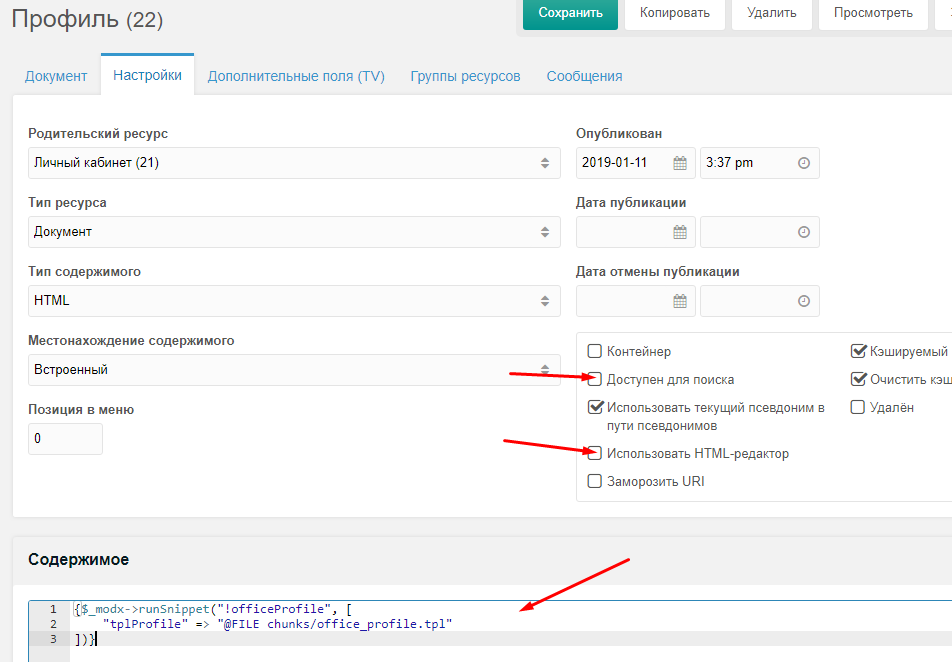Viewport: 952px width, 662px height.
Task: Click line number 2 in code editor
Action: (x=53, y=624)
